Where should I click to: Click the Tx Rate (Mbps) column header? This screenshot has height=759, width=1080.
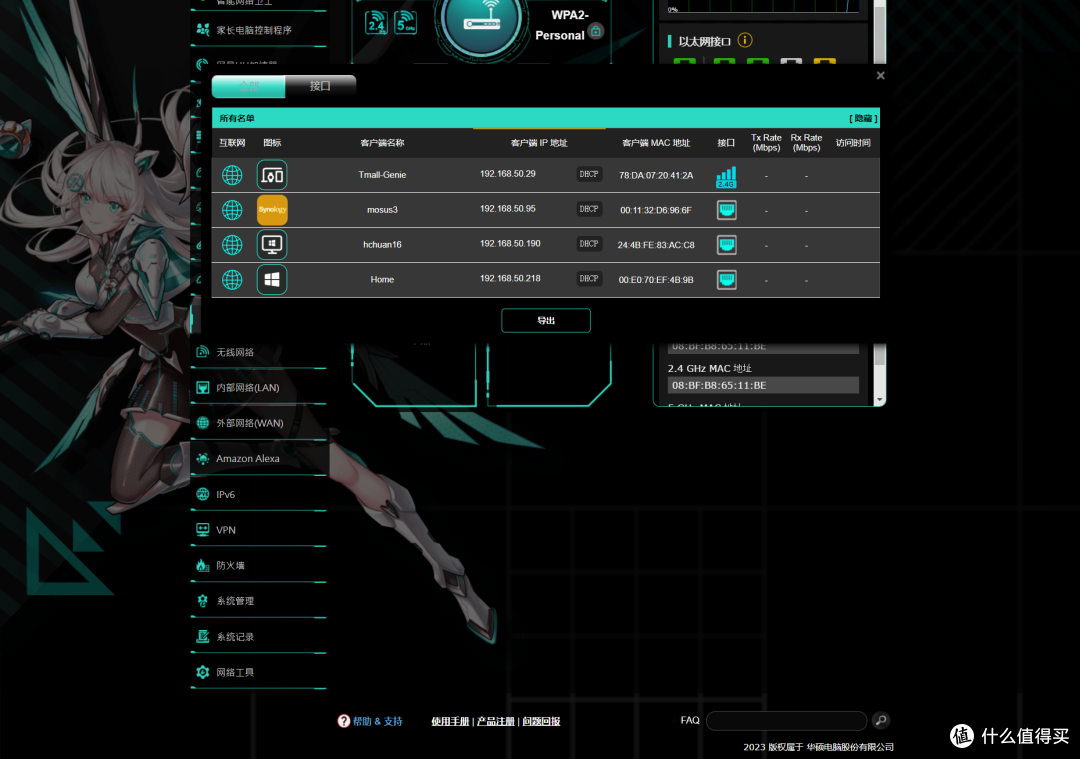tap(766, 143)
